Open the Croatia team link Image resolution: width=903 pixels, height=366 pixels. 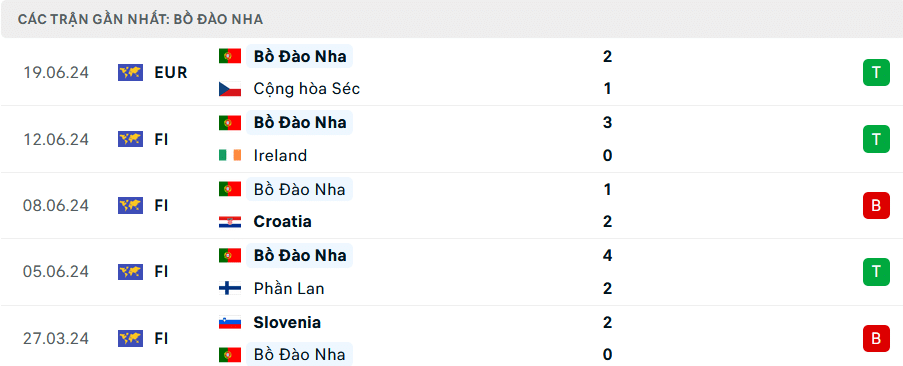(x=282, y=222)
